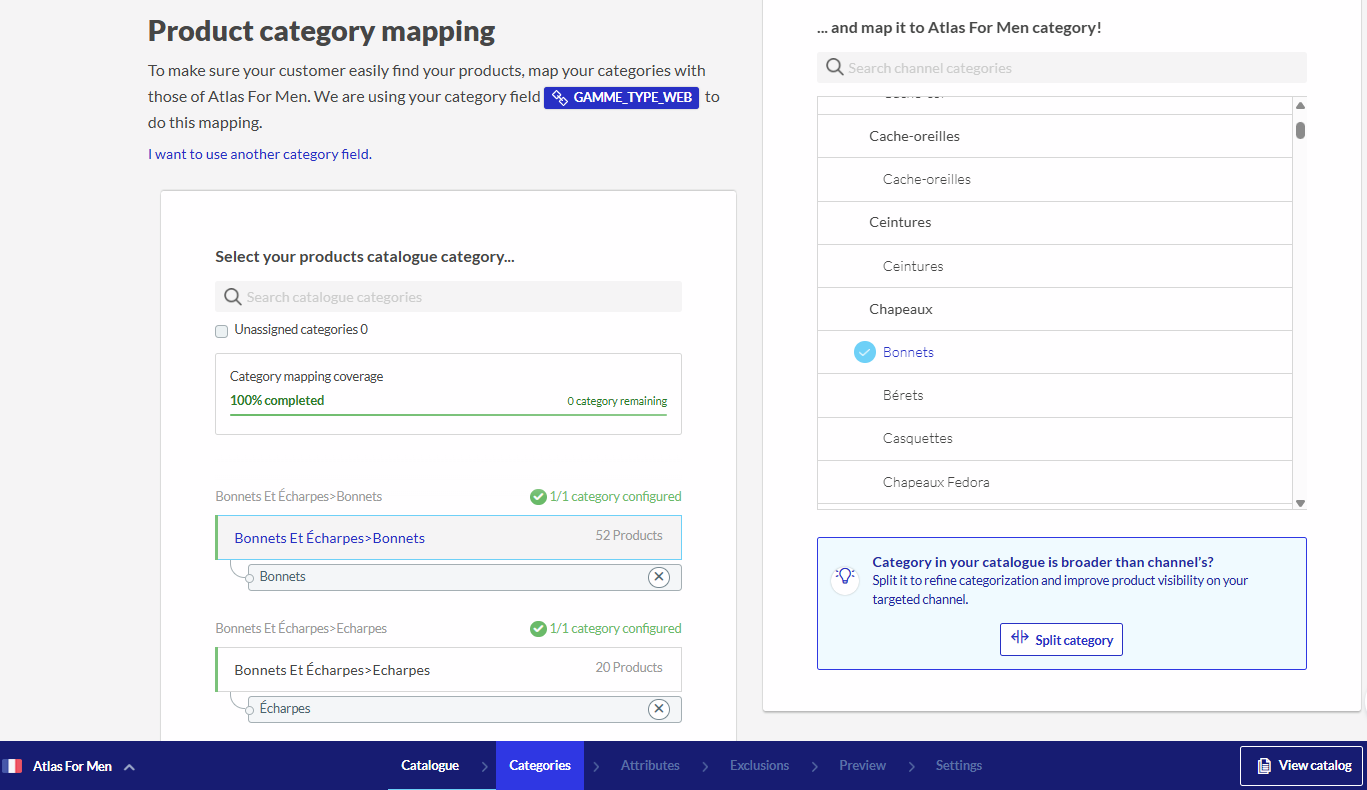This screenshot has height=790, width=1367.
Task: Go to the Catalogue step
Action: point(430,766)
